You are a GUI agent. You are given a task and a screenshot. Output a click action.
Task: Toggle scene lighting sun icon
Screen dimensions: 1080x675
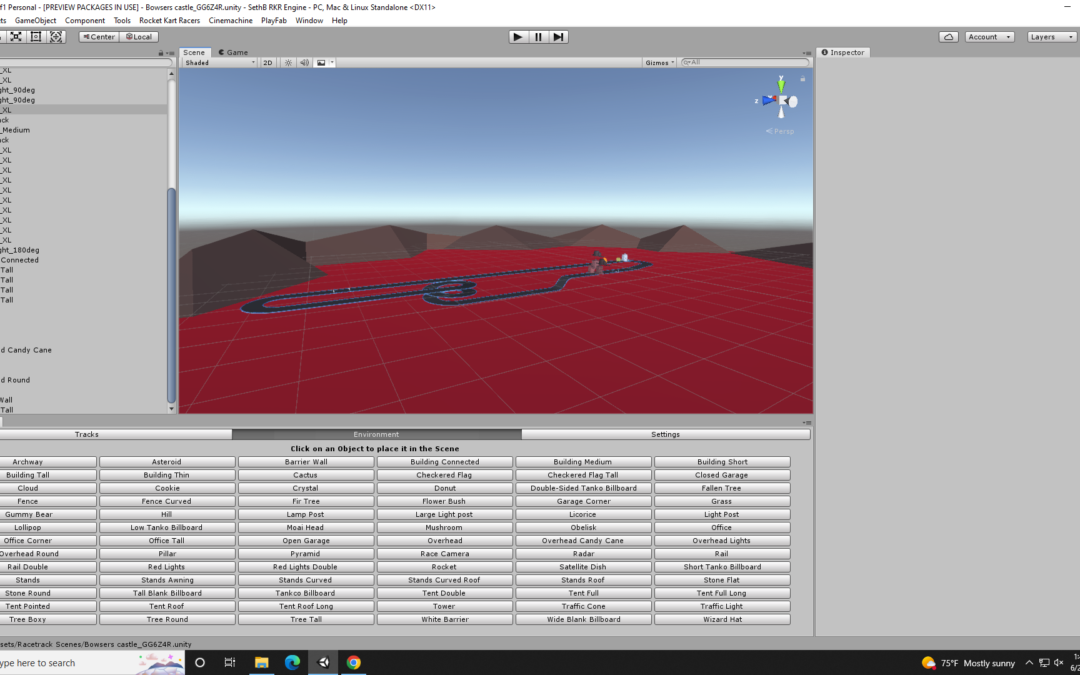(289, 63)
